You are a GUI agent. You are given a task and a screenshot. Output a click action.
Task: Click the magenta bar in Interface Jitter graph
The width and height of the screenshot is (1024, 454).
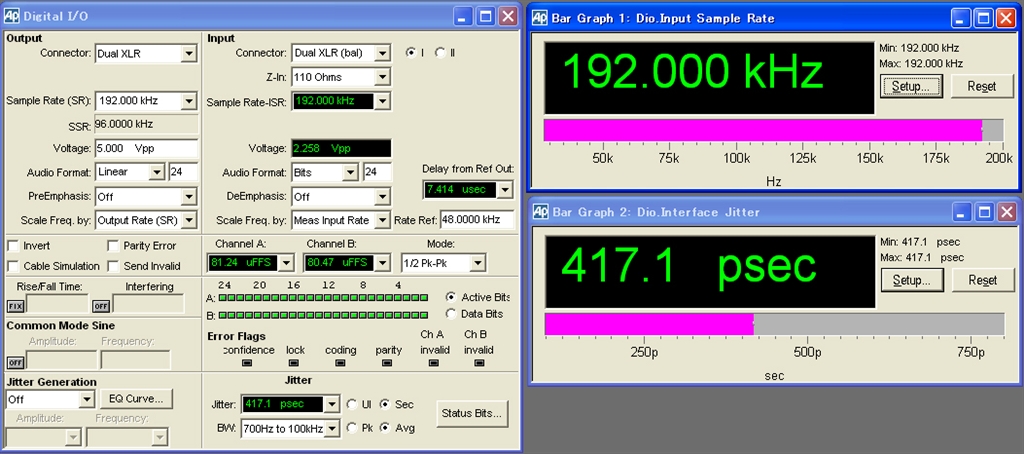pyautogui.click(x=648, y=324)
